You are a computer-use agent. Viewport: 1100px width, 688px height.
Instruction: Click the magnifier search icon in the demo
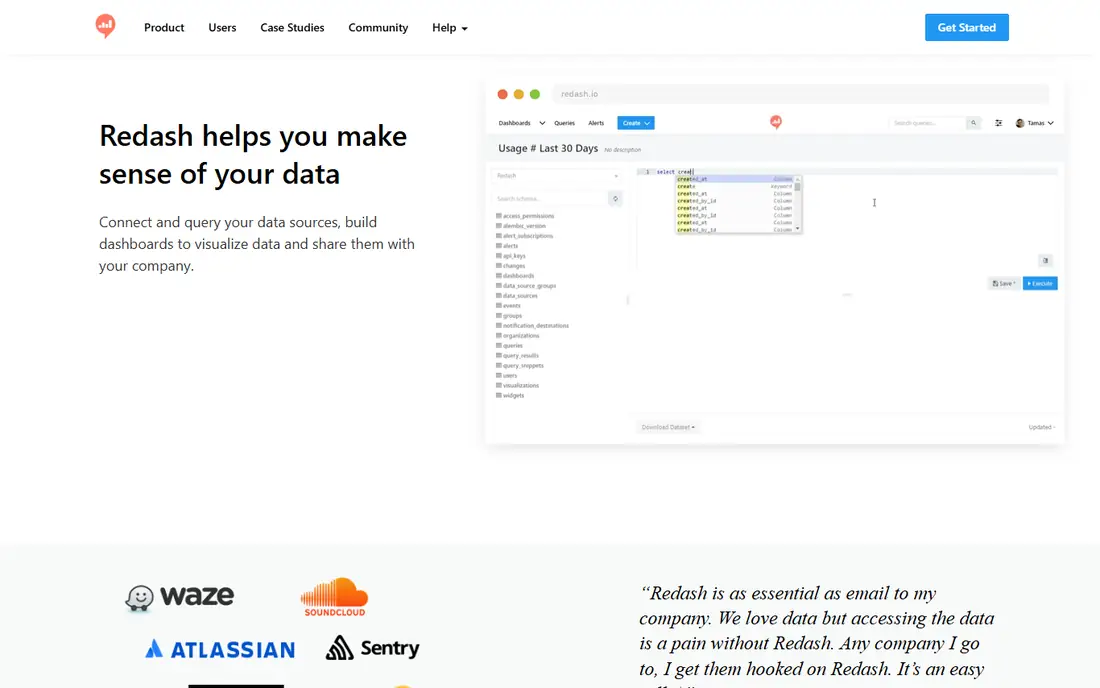point(973,123)
